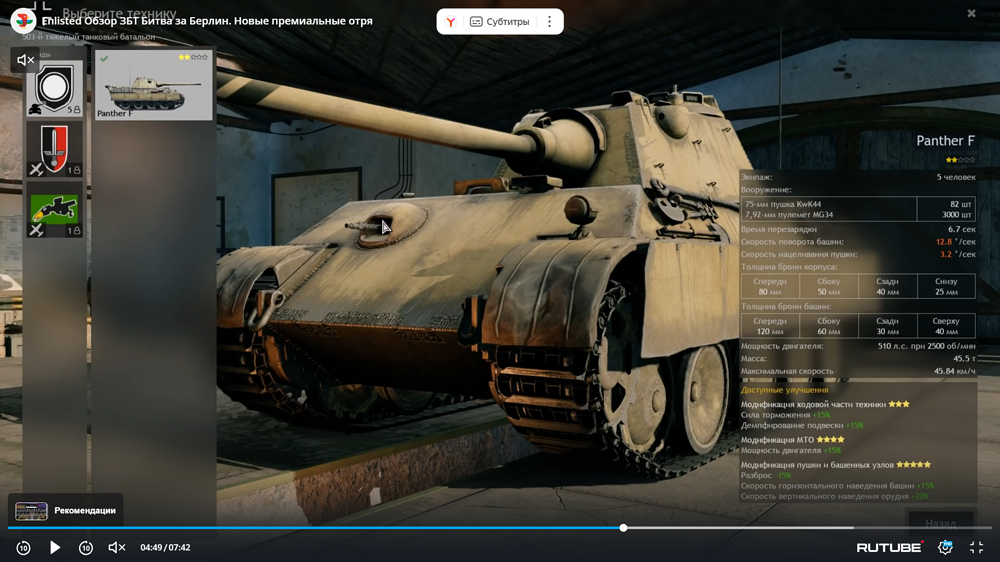This screenshot has height=562, width=1000.
Task: Select the red sword shield squad icon
Action: [55, 150]
